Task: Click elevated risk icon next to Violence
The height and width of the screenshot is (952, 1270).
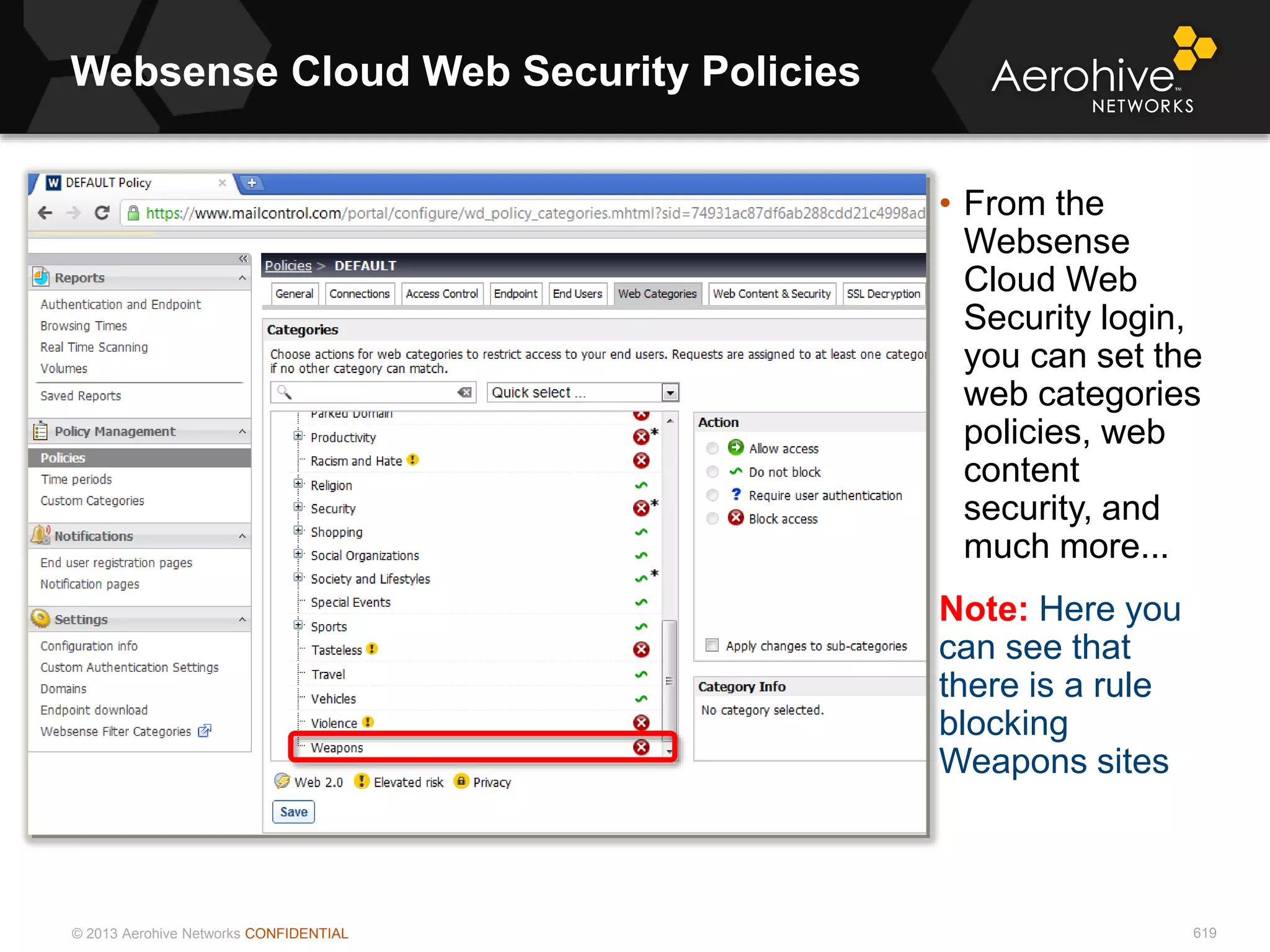Action: [x=368, y=722]
